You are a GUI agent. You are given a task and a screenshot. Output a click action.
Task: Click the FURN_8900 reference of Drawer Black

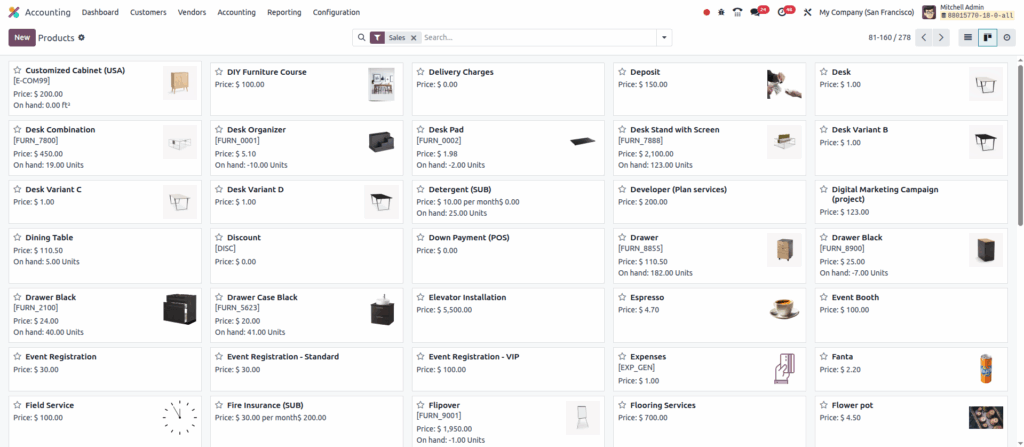point(842,248)
